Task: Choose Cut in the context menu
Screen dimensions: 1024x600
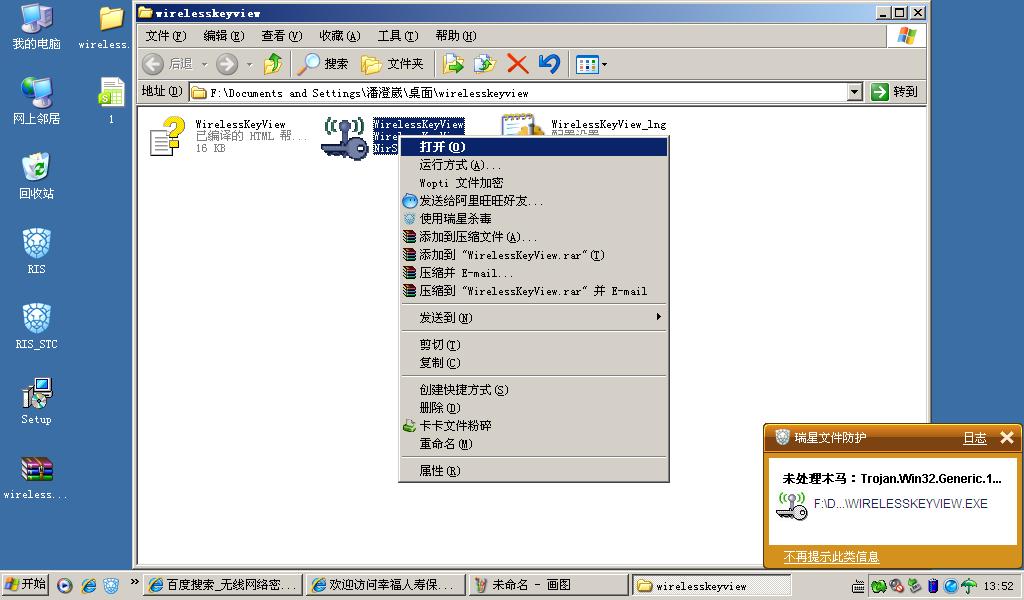Action: tap(534, 345)
